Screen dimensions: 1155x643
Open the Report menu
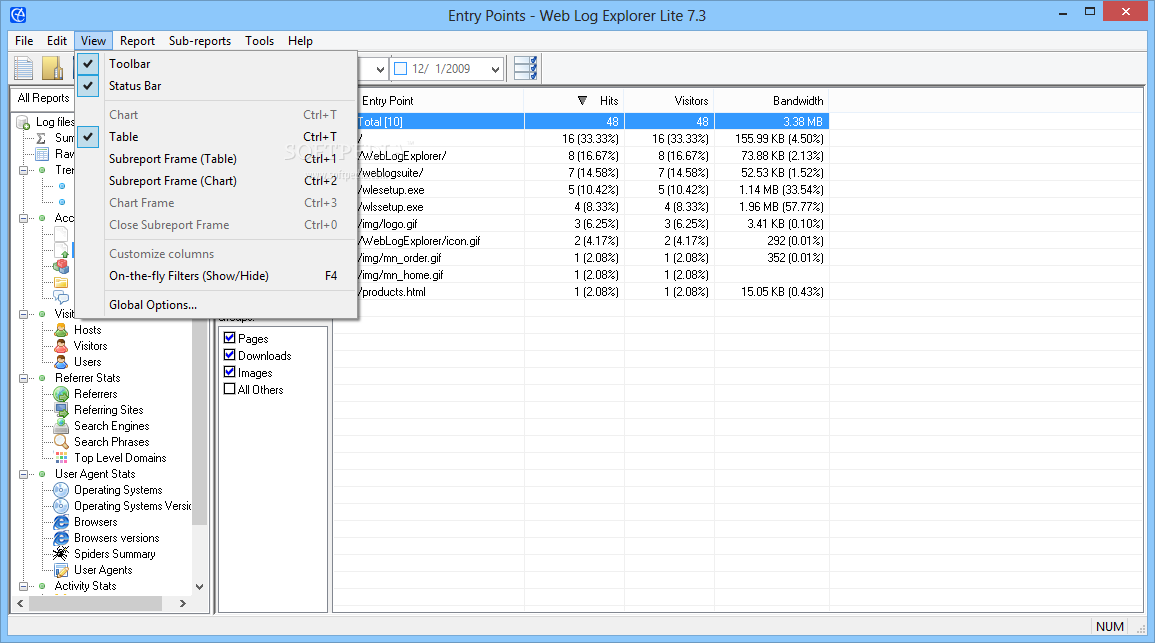tap(137, 41)
